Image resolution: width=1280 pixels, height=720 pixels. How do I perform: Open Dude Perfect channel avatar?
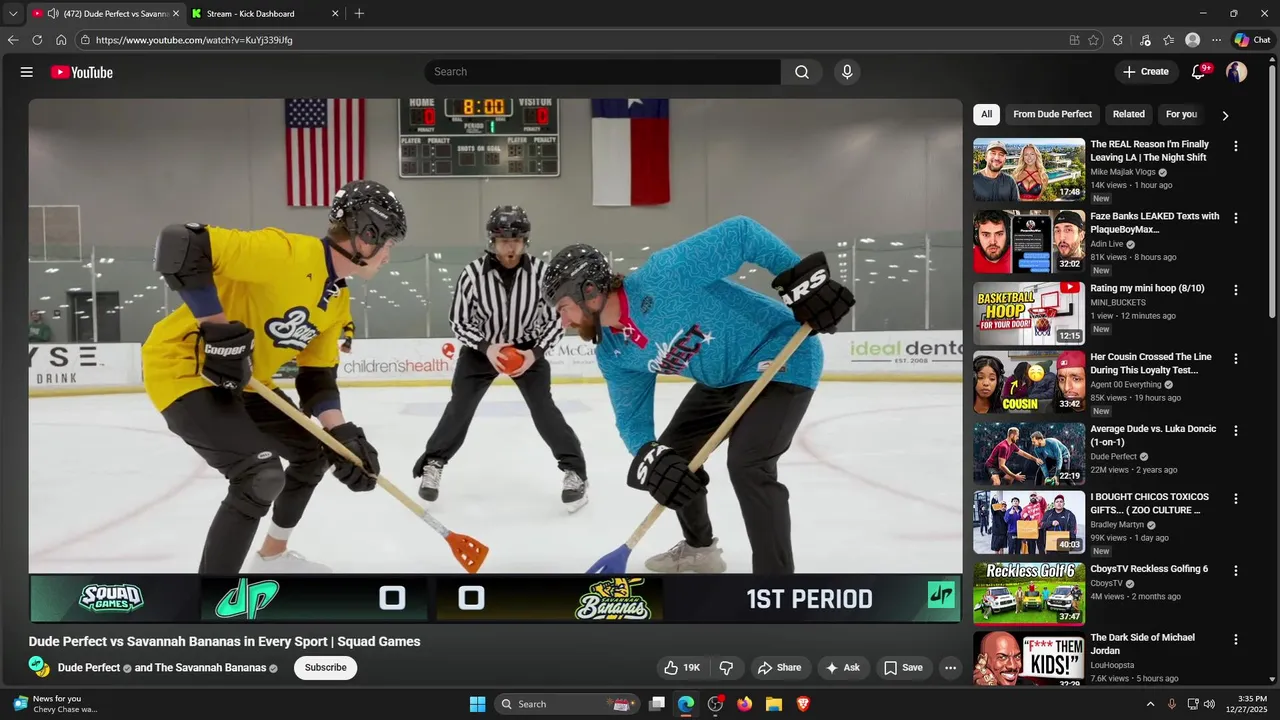click(x=39, y=667)
